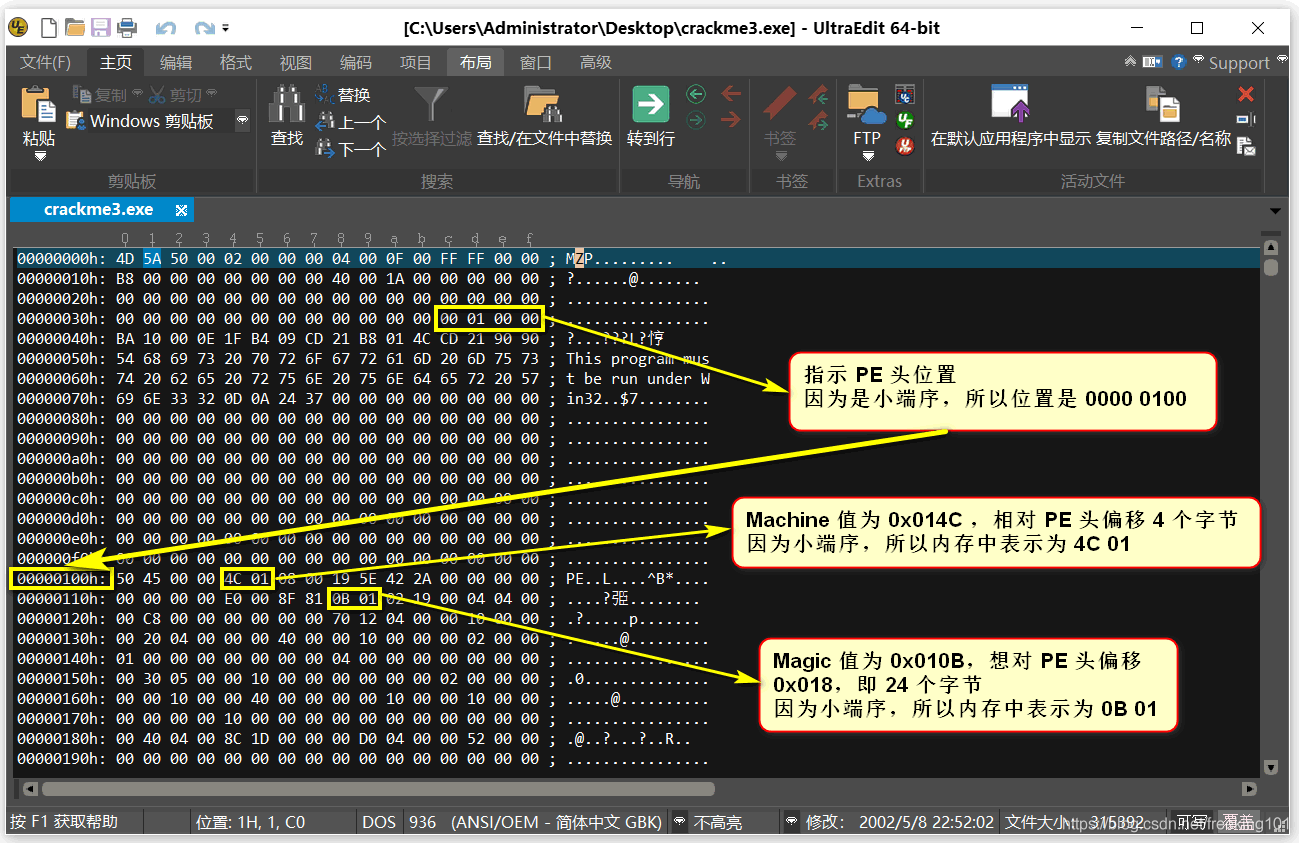Switch to the 编码 ribbon tab
This screenshot has height=843, width=1299.
(x=356, y=62)
